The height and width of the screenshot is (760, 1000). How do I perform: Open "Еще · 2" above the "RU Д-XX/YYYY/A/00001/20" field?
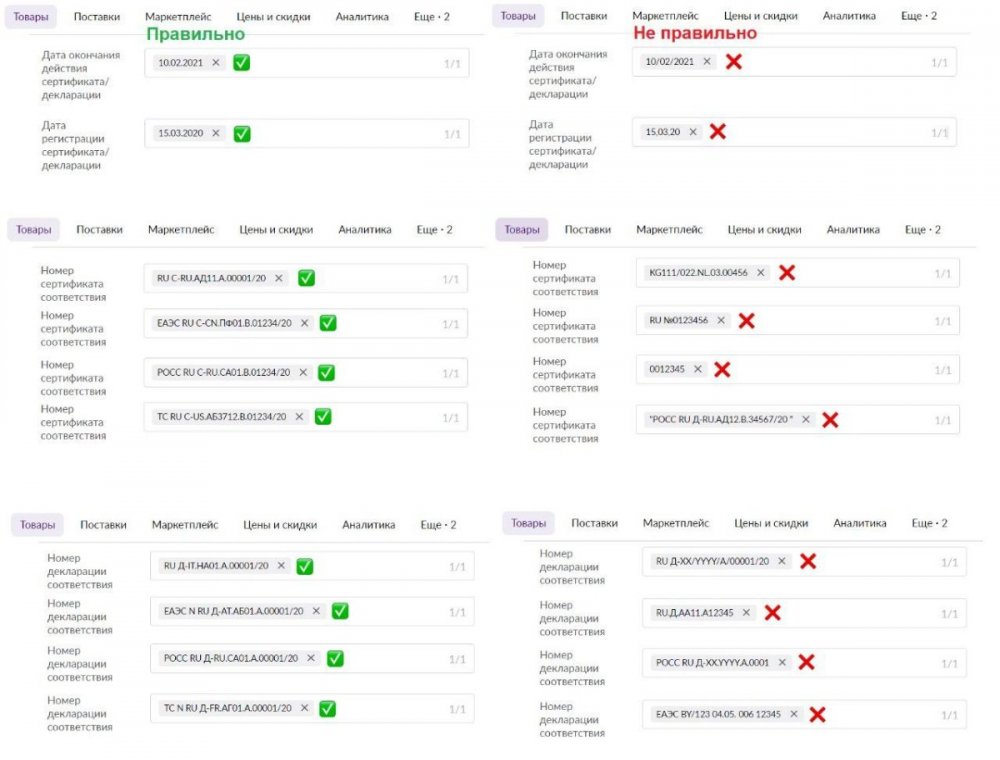pyautogui.click(x=929, y=523)
